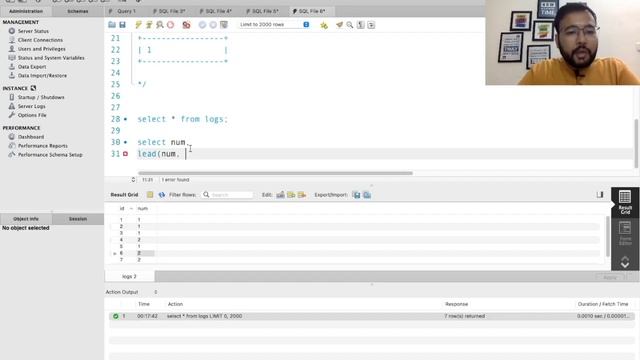Screen dimensions: 640x360
Task: Edit the current row in the result grid
Action: pyautogui.click(x=280, y=195)
